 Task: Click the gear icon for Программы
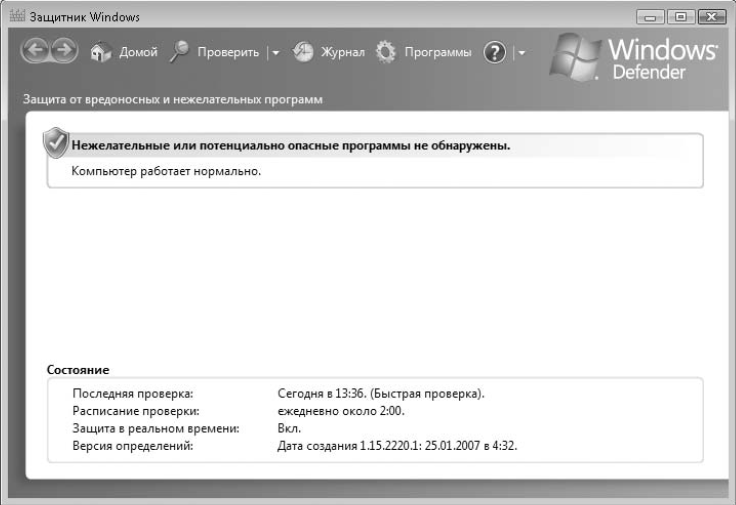click(x=386, y=52)
